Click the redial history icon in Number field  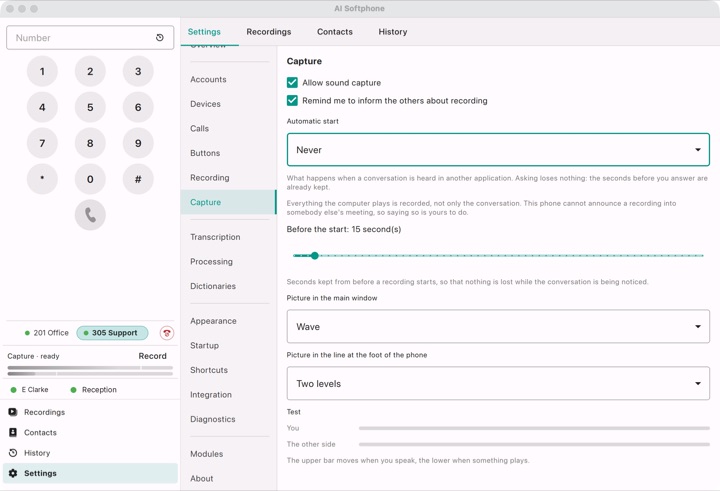click(159, 38)
